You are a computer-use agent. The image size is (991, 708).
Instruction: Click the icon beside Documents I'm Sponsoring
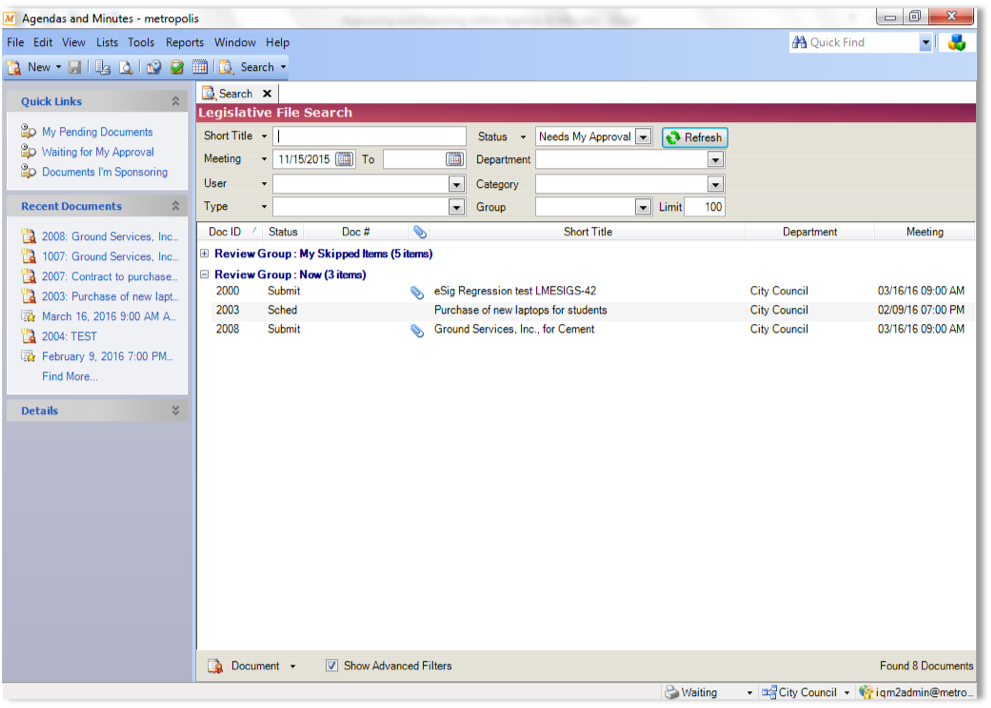[x=28, y=171]
